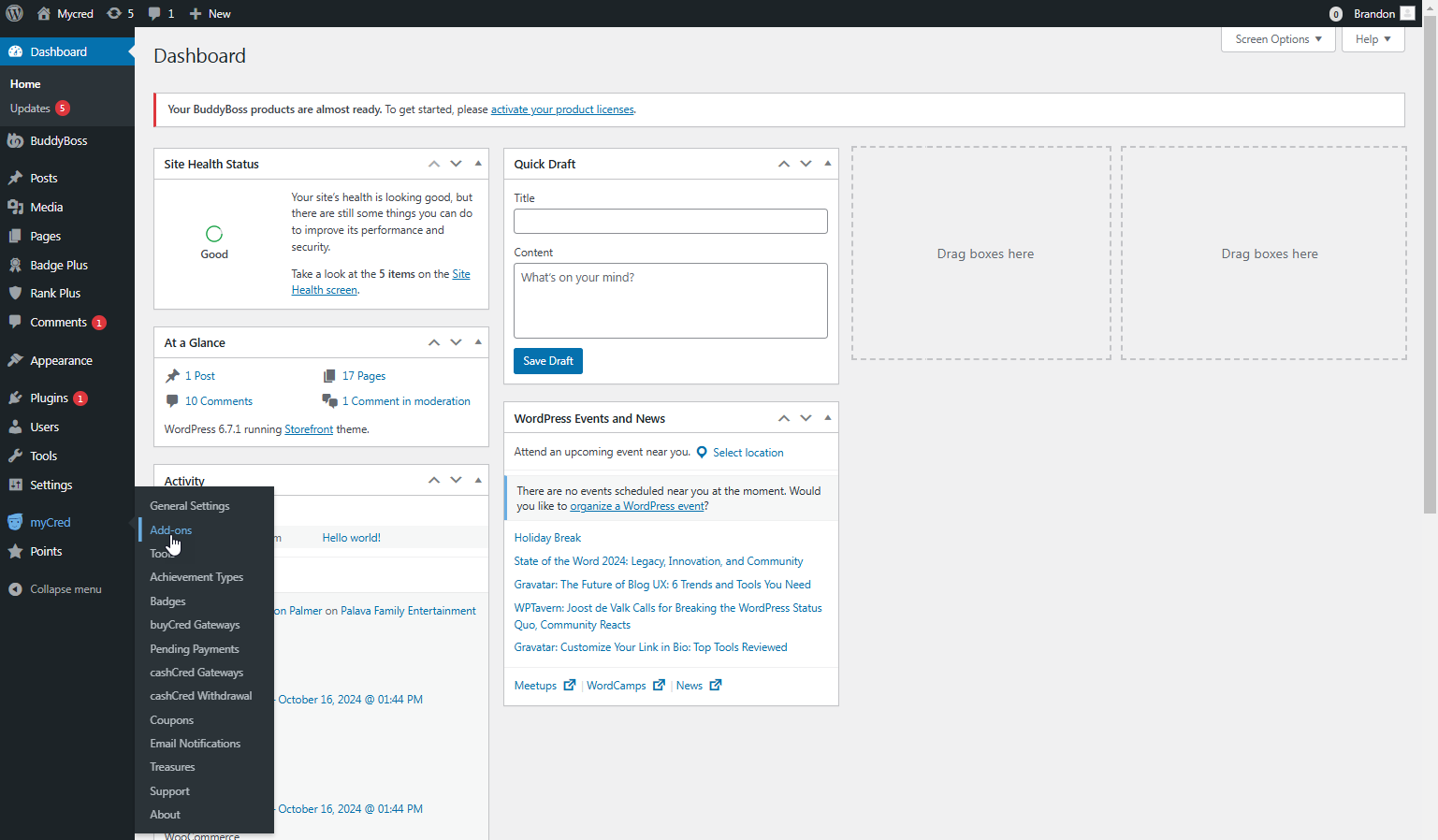Open Coupons in the myCred submenu
Viewport: 1438px width, 840px height.
pos(172,719)
